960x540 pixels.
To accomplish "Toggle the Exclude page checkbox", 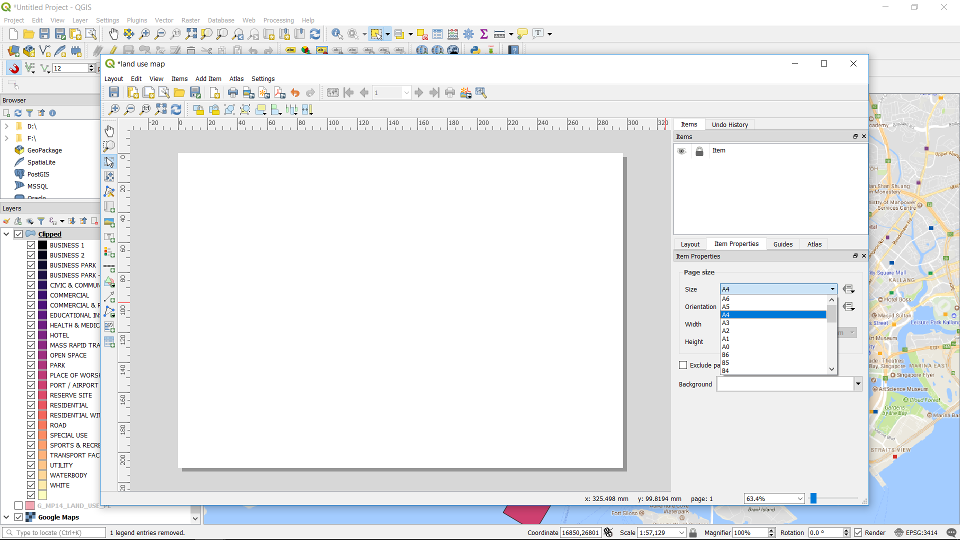I will [x=683, y=365].
